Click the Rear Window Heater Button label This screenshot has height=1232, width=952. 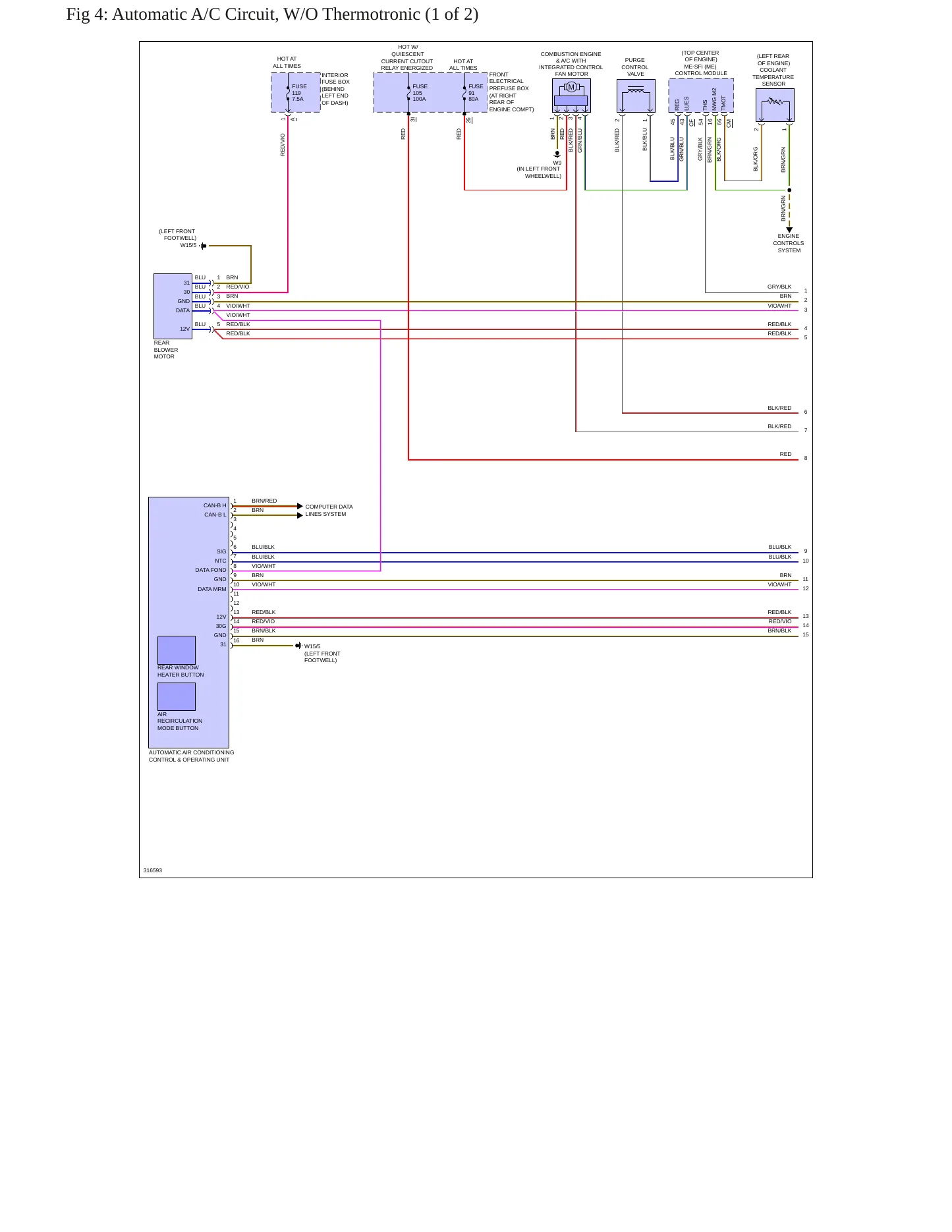pos(181,671)
